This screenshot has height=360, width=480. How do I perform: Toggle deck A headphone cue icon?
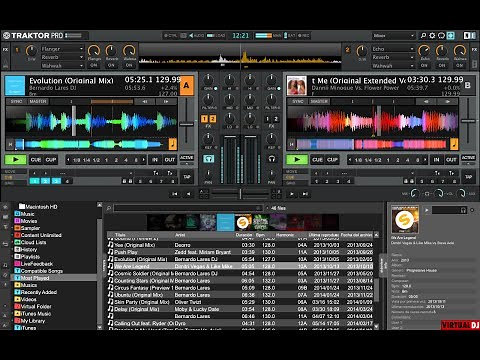click(209, 159)
